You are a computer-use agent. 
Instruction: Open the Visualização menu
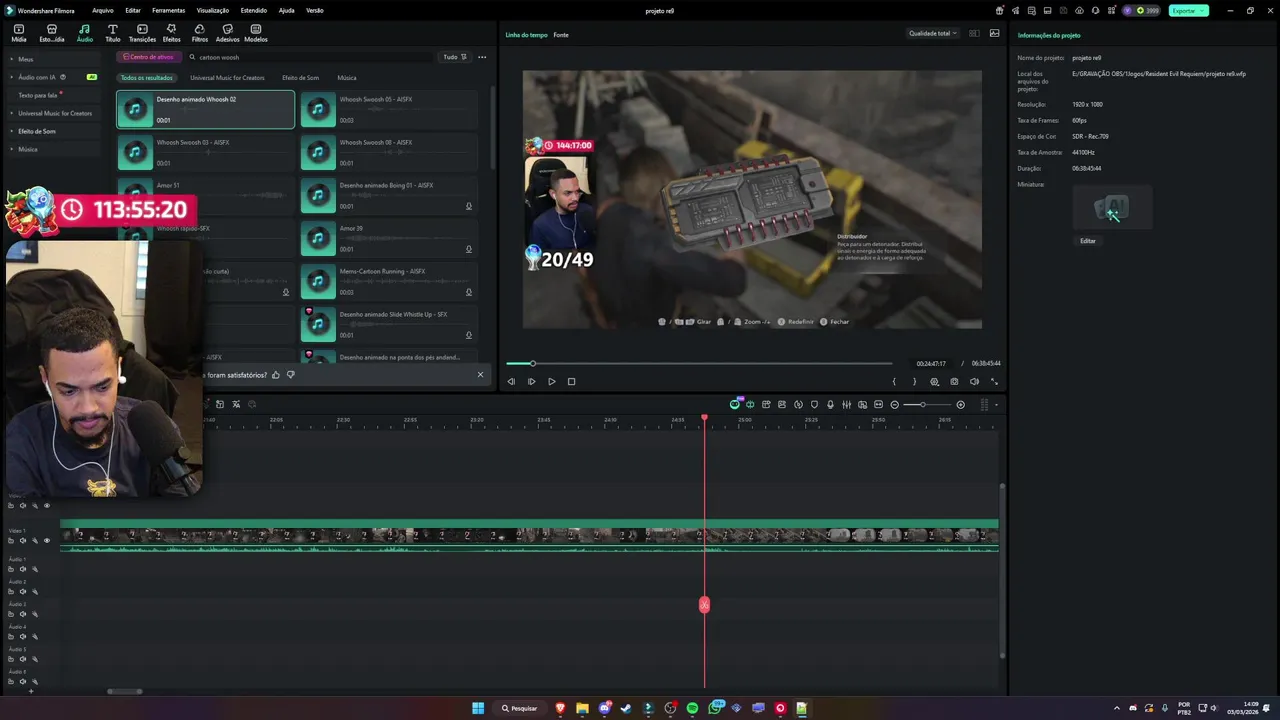pos(213,10)
